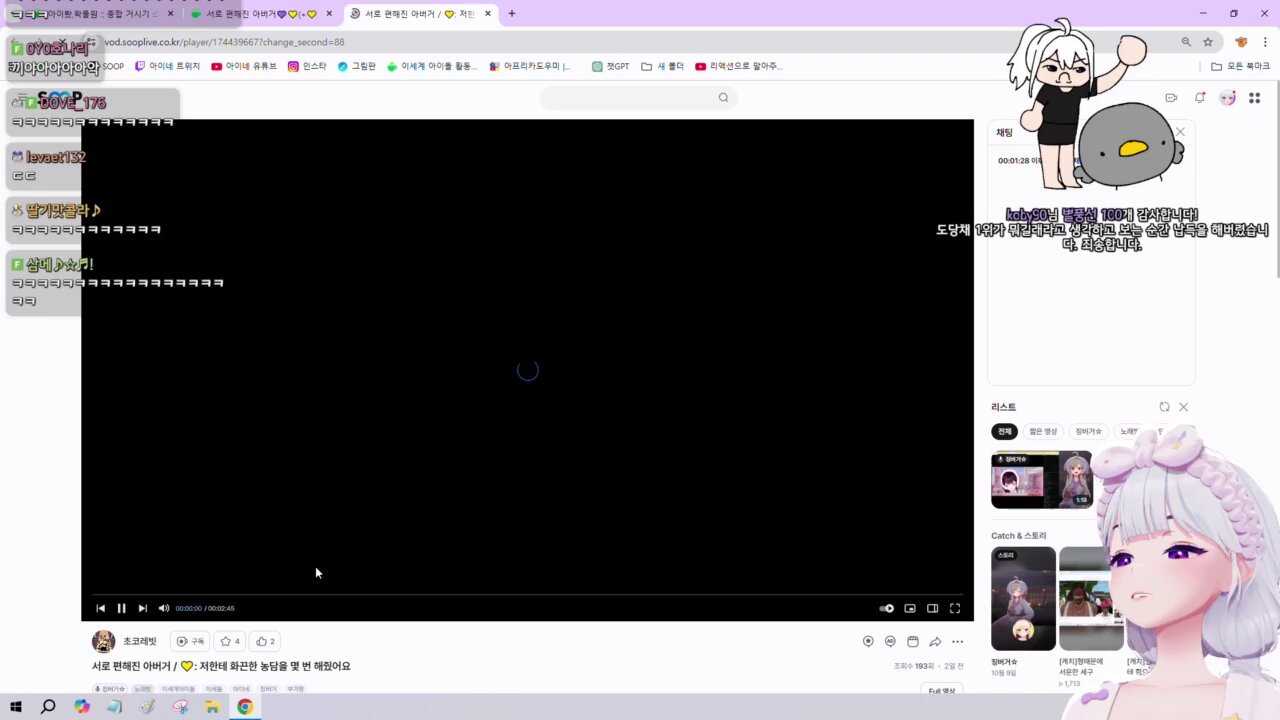Open the Full 영상 button
Screen dimensions: 1280x720
(x=942, y=690)
